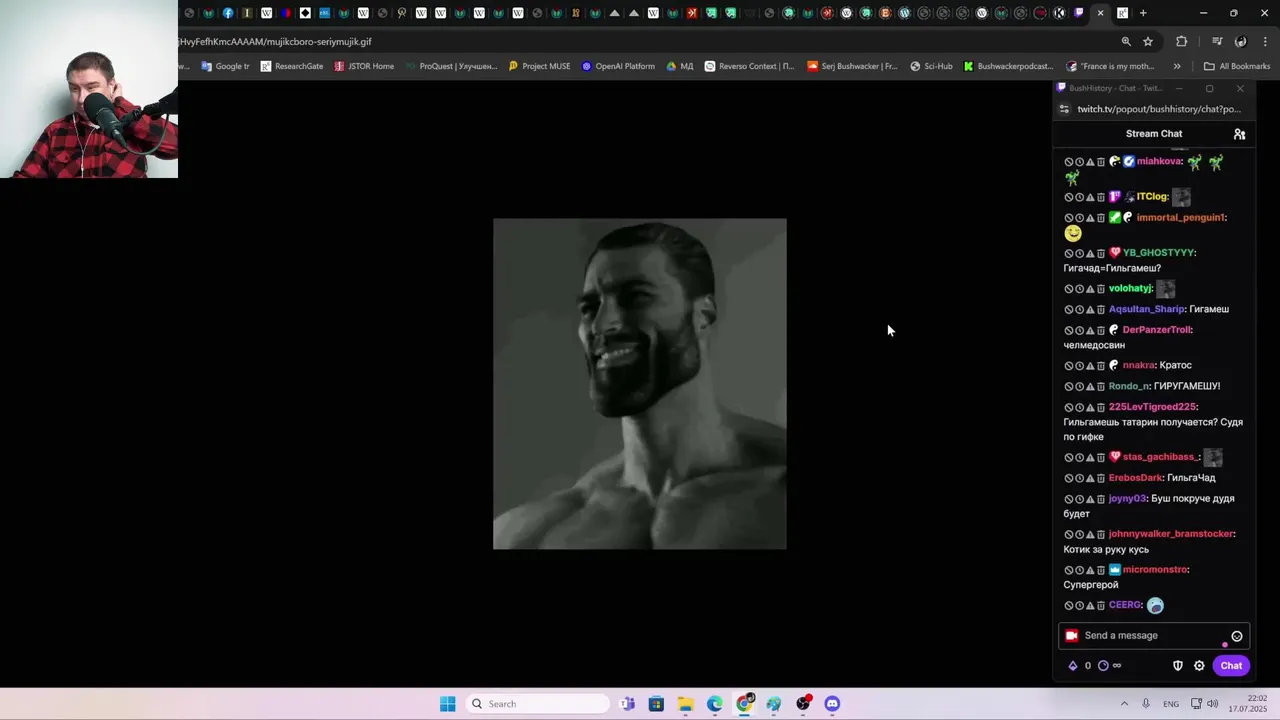Image resolution: width=1280 pixels, height=720 pixels.
Task: Timeout user DerPanzerTroll with clock icon
Action: click(1079, 330)
